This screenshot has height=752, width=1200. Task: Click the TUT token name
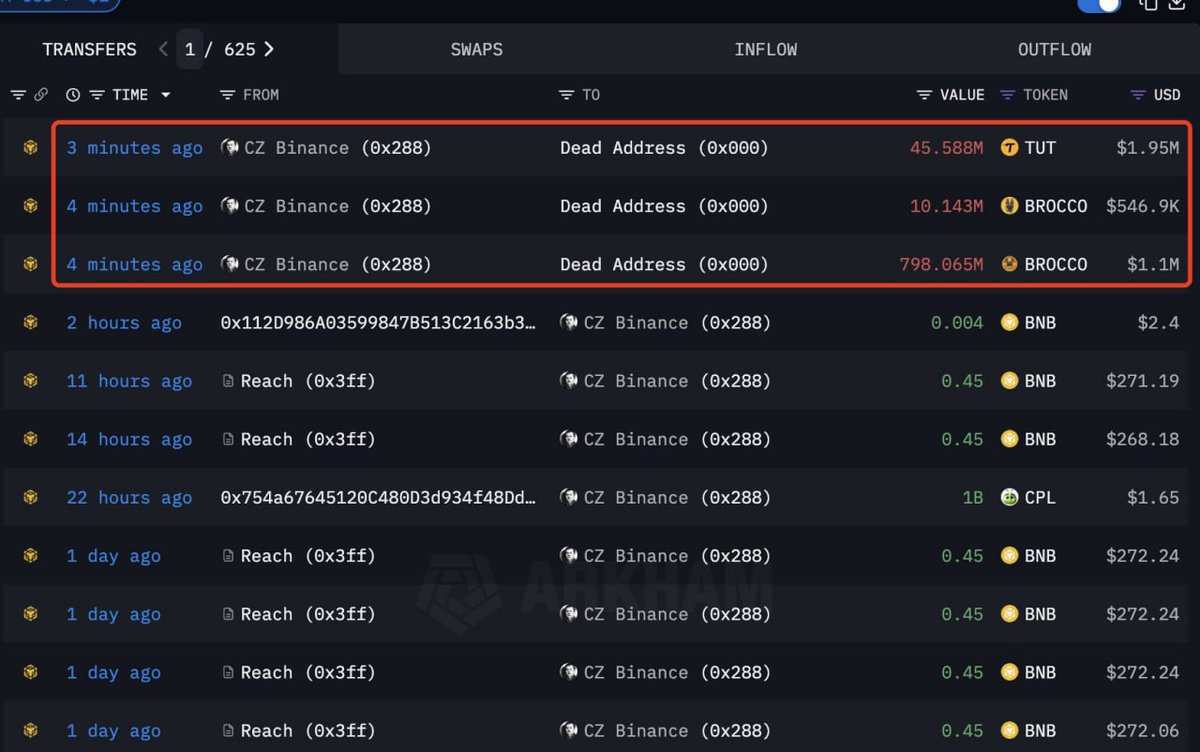click(1040, 148)
